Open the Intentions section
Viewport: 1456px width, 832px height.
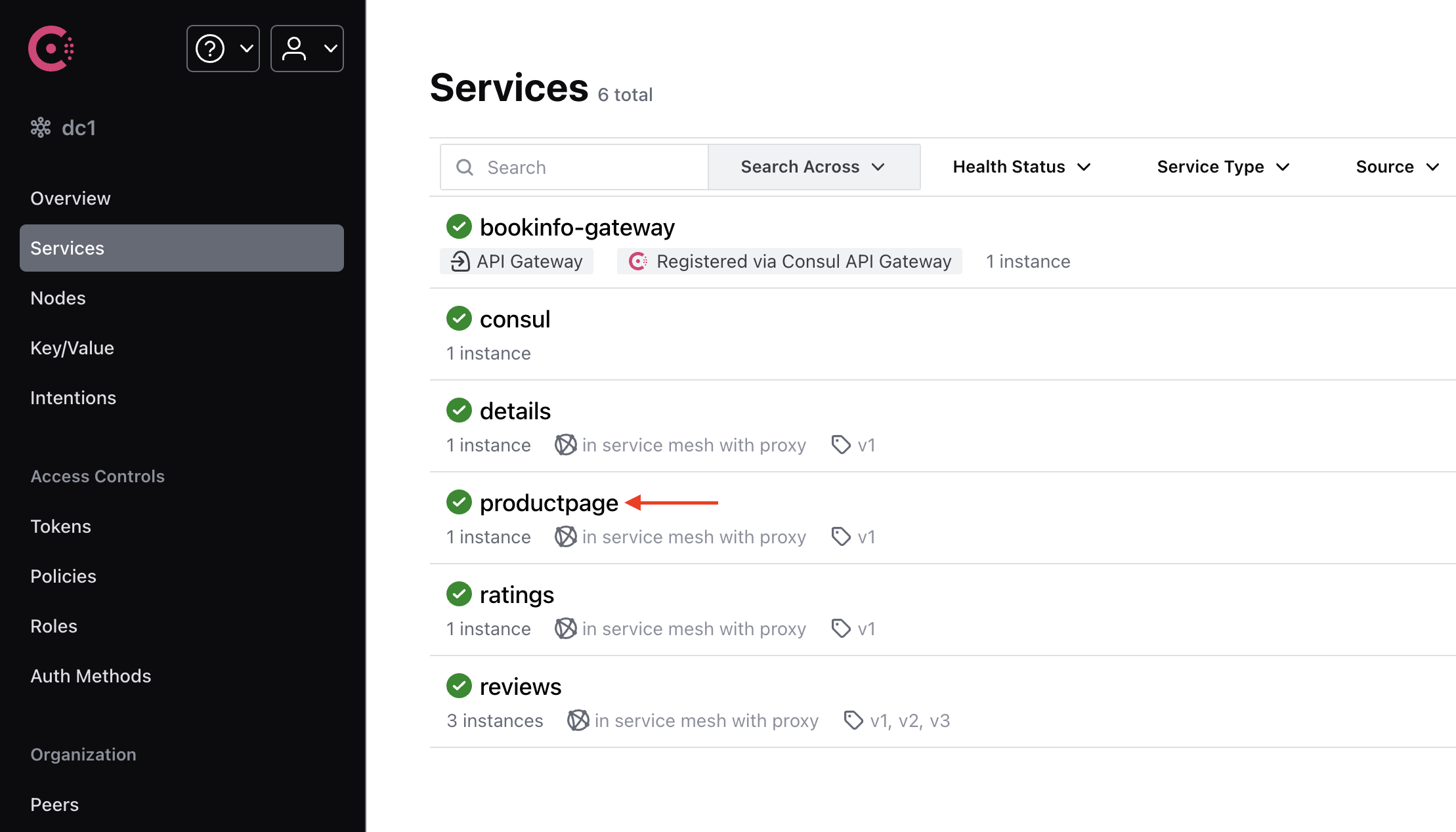click(x=73, y=398)
